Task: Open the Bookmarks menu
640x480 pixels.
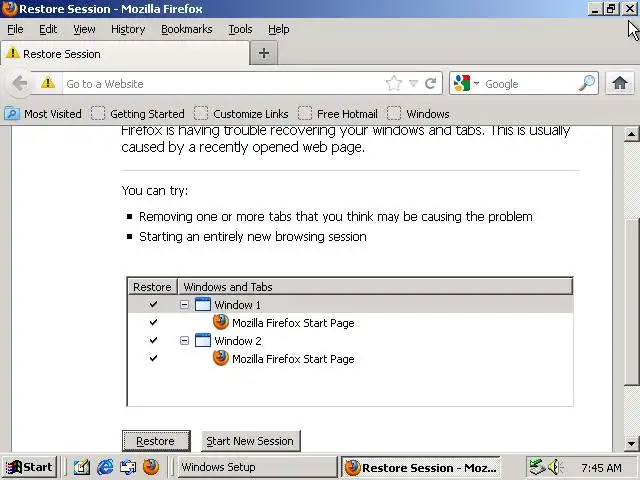Action: click(x=187, y=29)
